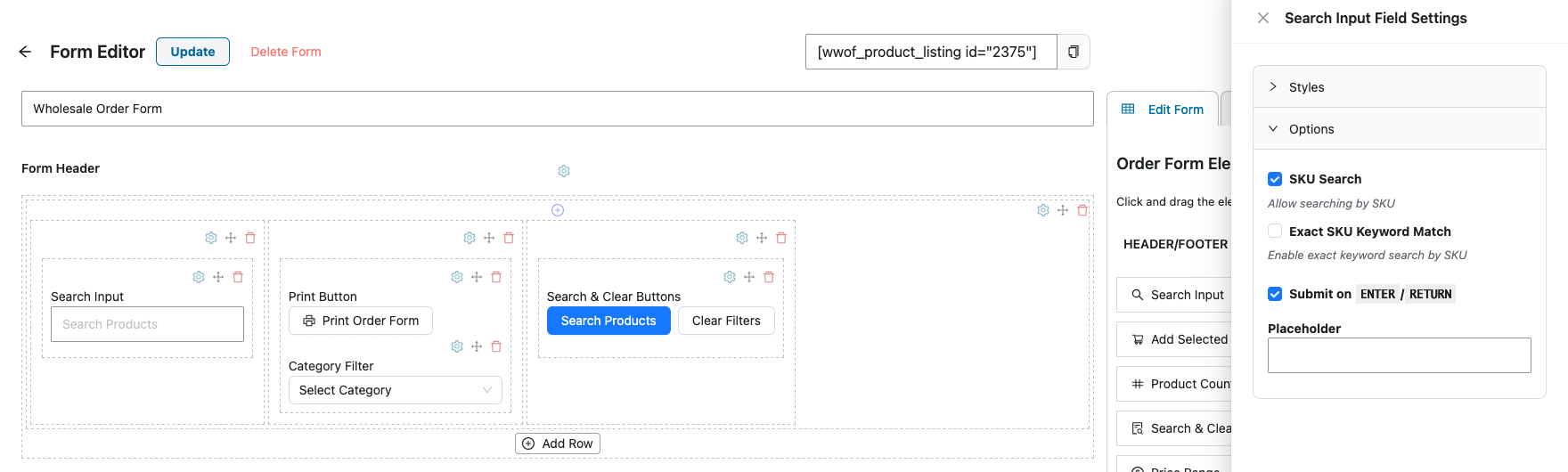Delete the Print Button element

[496, 277]
